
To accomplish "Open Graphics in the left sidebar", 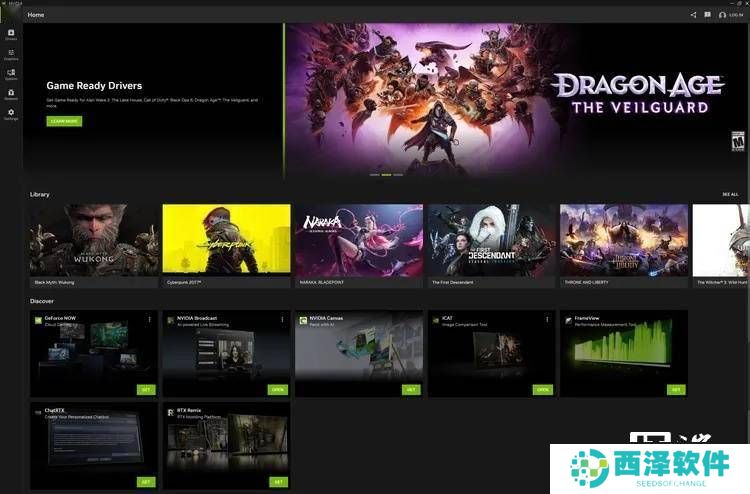I will (x=11, y=54).
